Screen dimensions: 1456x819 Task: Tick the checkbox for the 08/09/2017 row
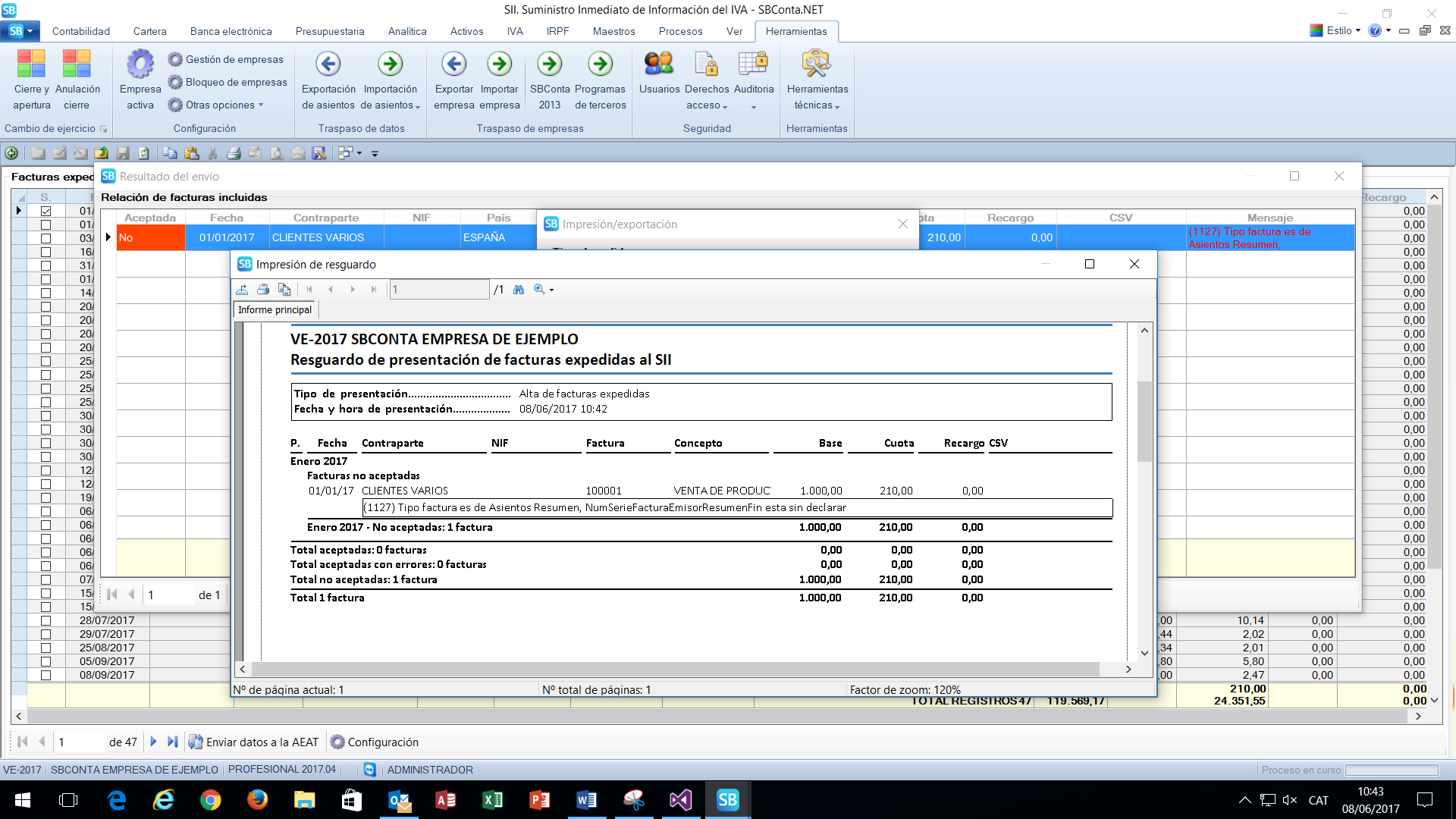(x=46, y=676)
